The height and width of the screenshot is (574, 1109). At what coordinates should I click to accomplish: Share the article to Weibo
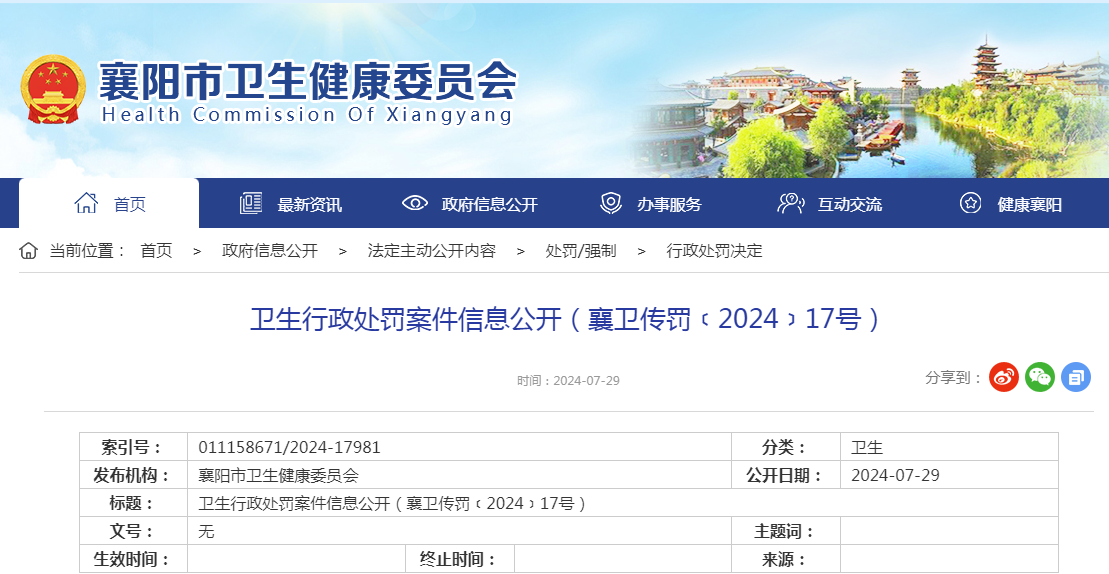tap(1004, 377)
